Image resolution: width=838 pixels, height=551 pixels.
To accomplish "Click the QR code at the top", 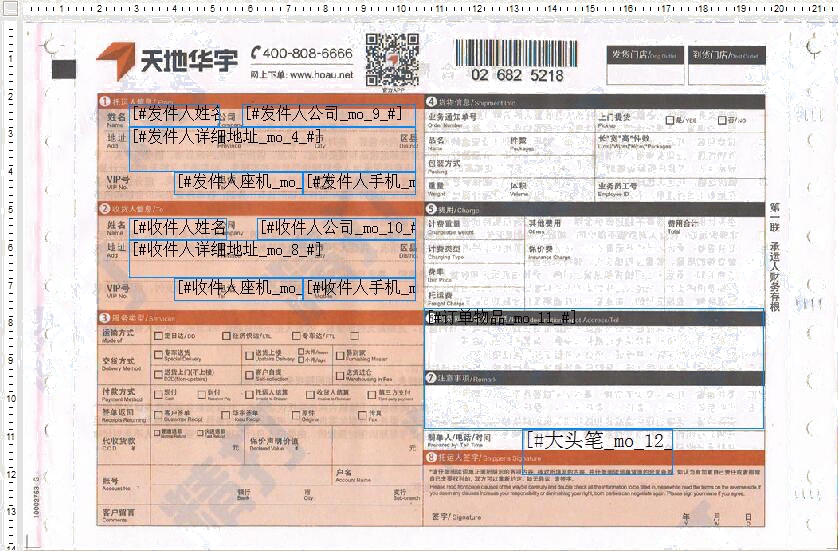I will coord(391,58).
